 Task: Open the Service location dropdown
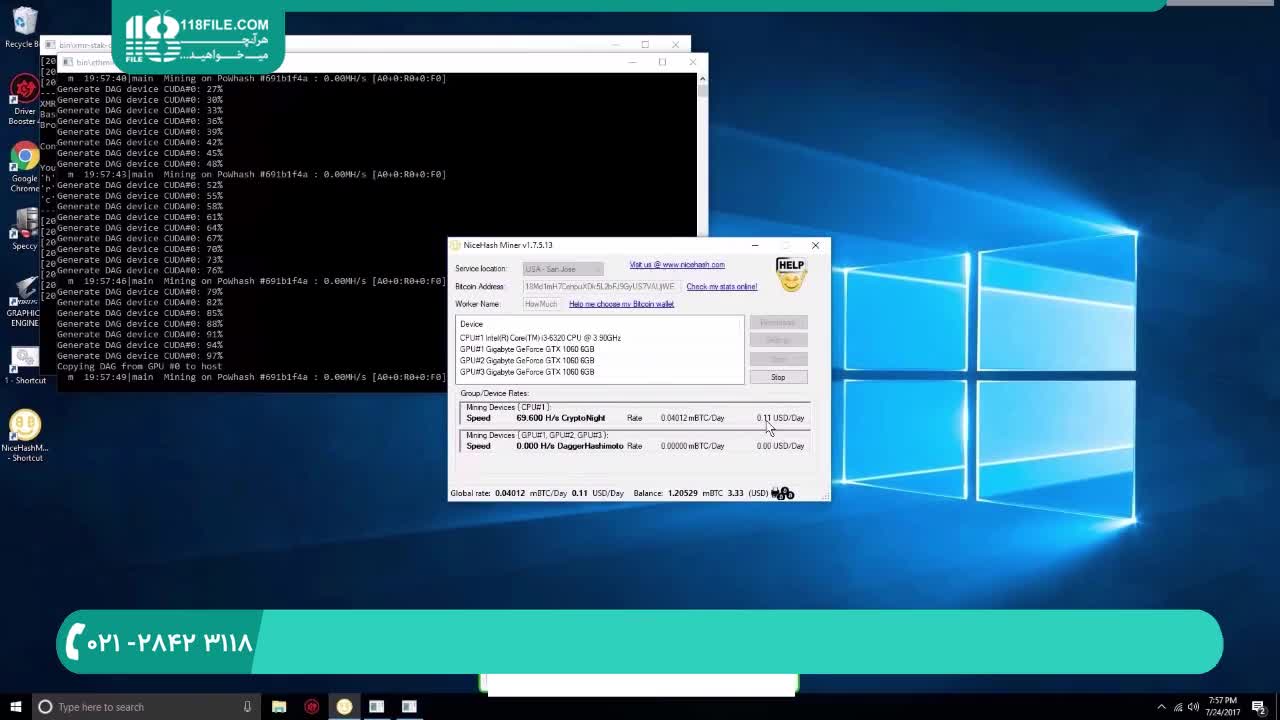(x=563, y=269)
